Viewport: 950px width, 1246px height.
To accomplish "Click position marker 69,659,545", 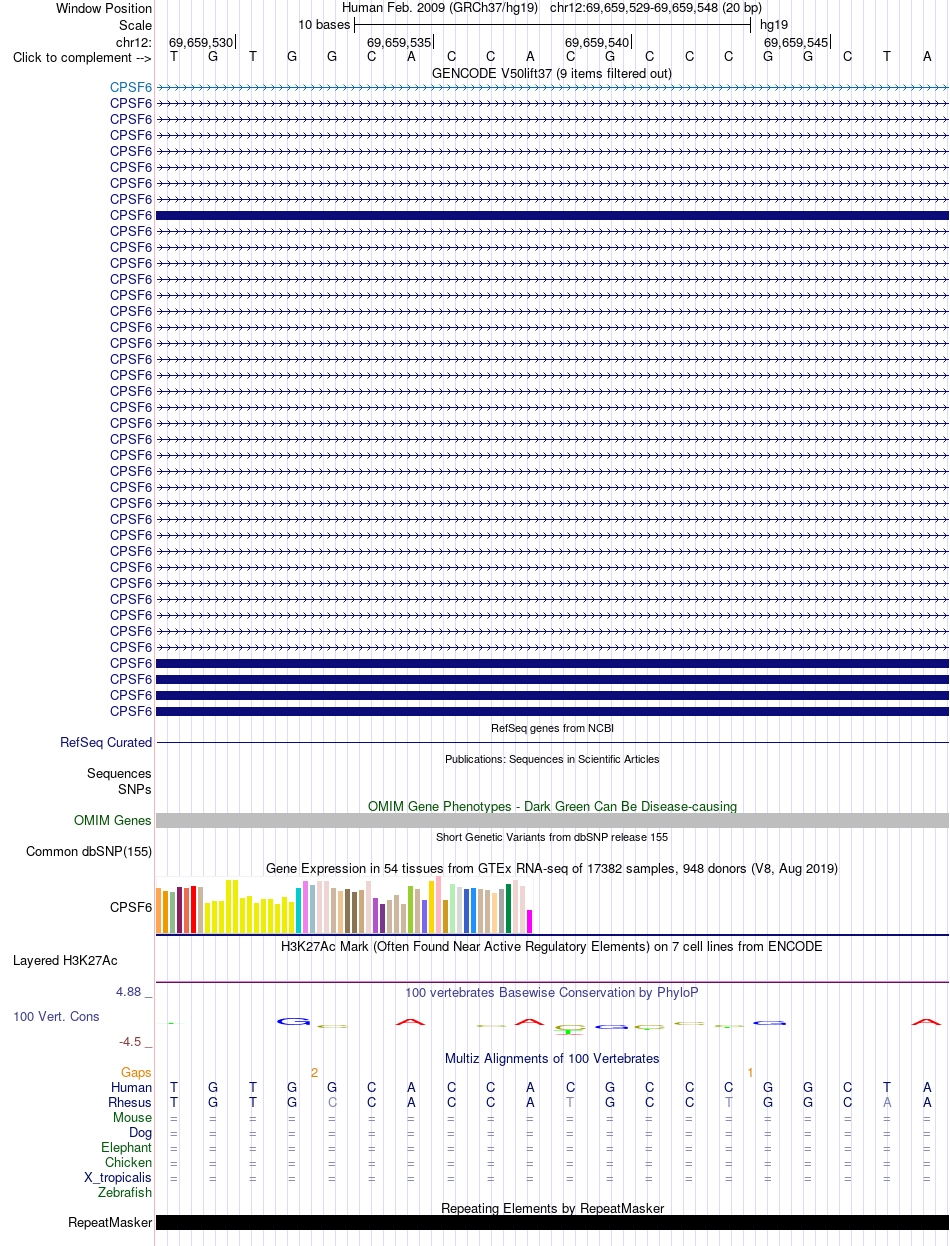I will click(797, 42).
